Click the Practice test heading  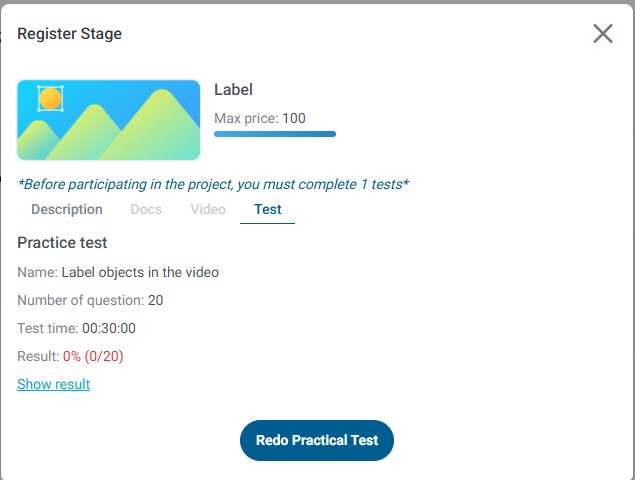[x=62, y=242]
